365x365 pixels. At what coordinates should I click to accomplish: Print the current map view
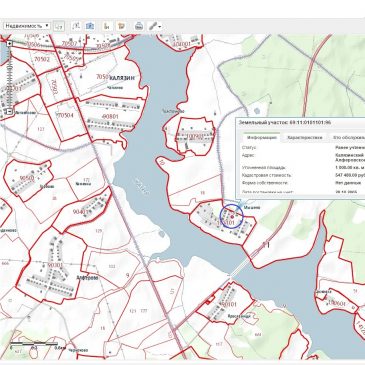point(139,26)
